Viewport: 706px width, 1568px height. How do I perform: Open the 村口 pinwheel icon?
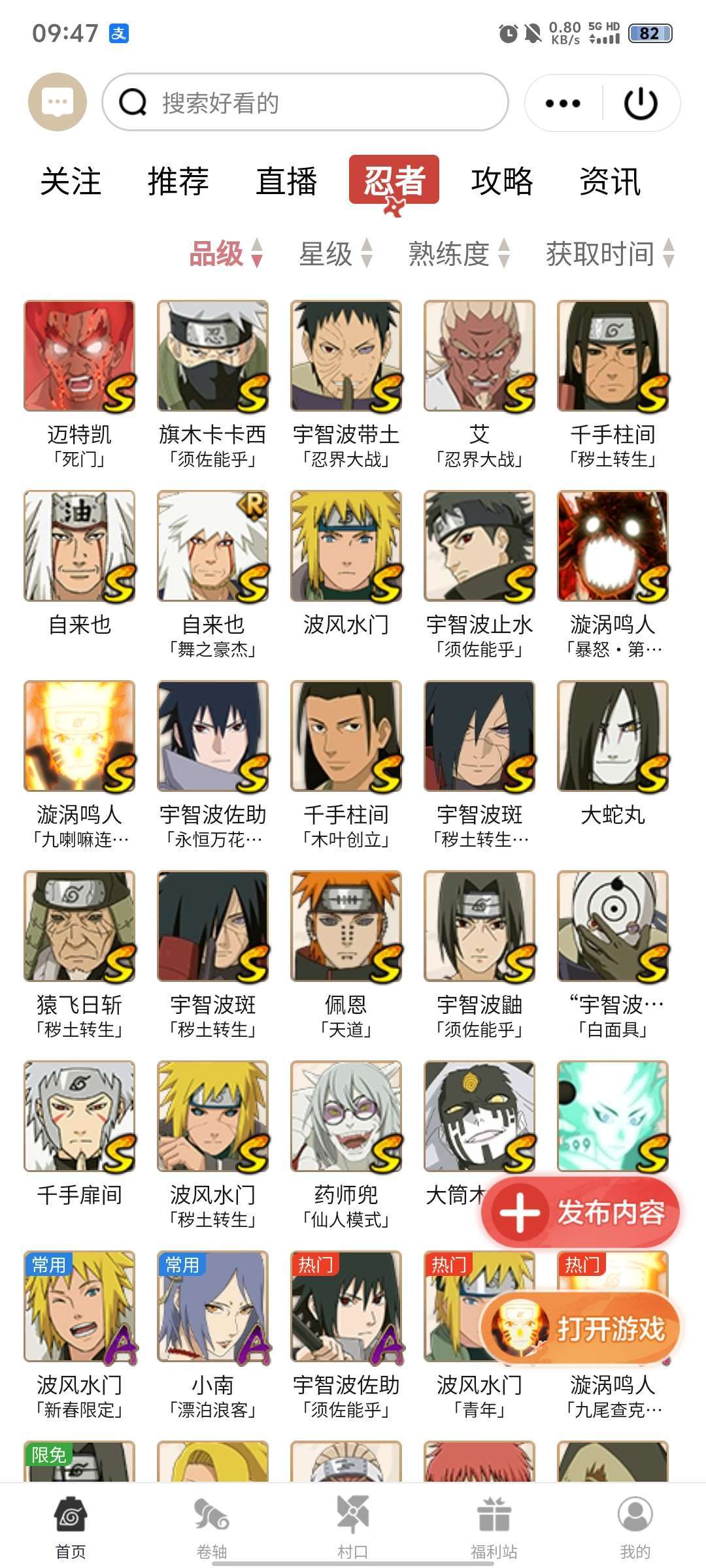pyautogui.click(x=352, y=1514)
